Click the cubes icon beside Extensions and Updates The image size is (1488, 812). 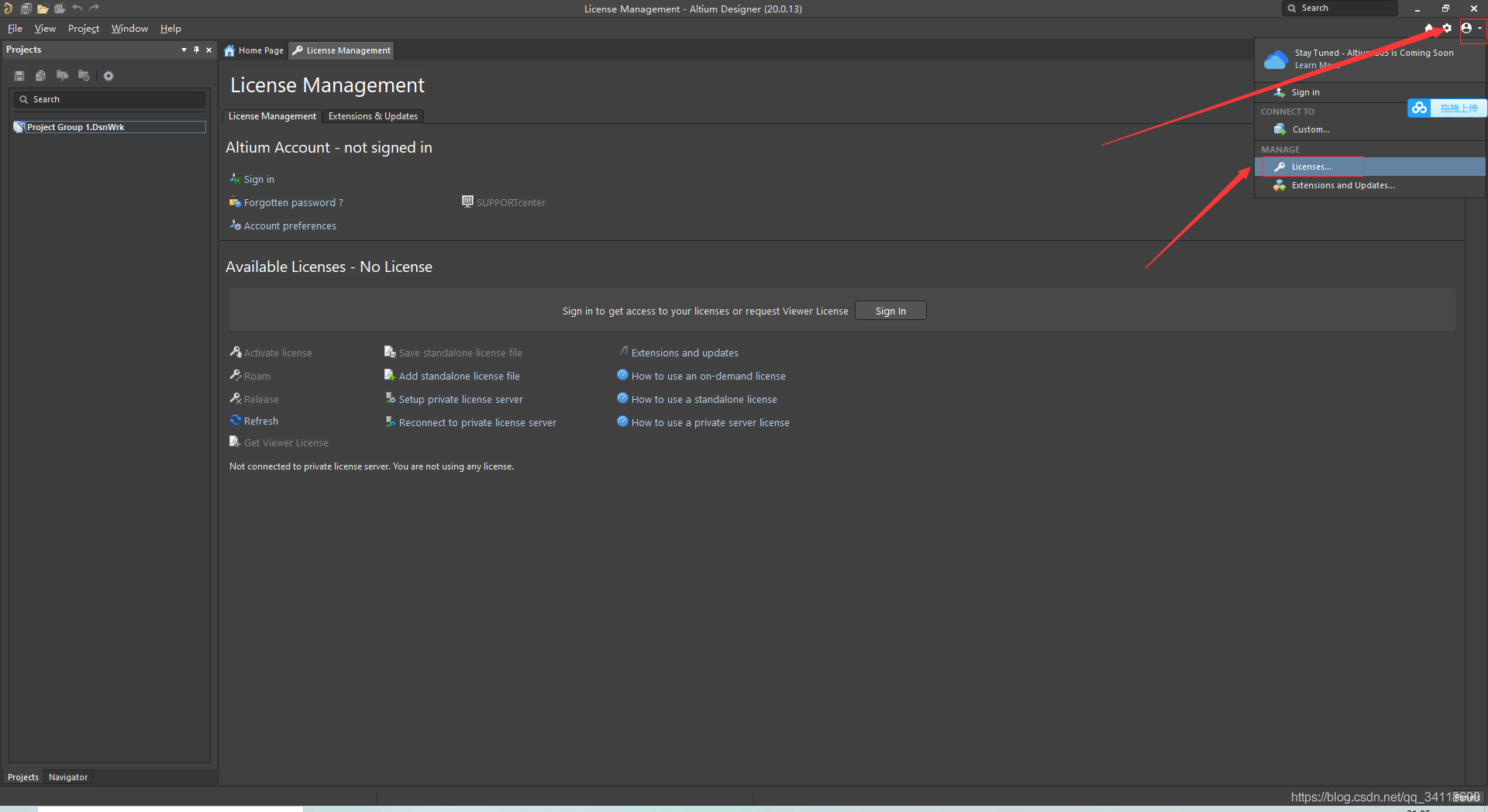coord(1280,185)
